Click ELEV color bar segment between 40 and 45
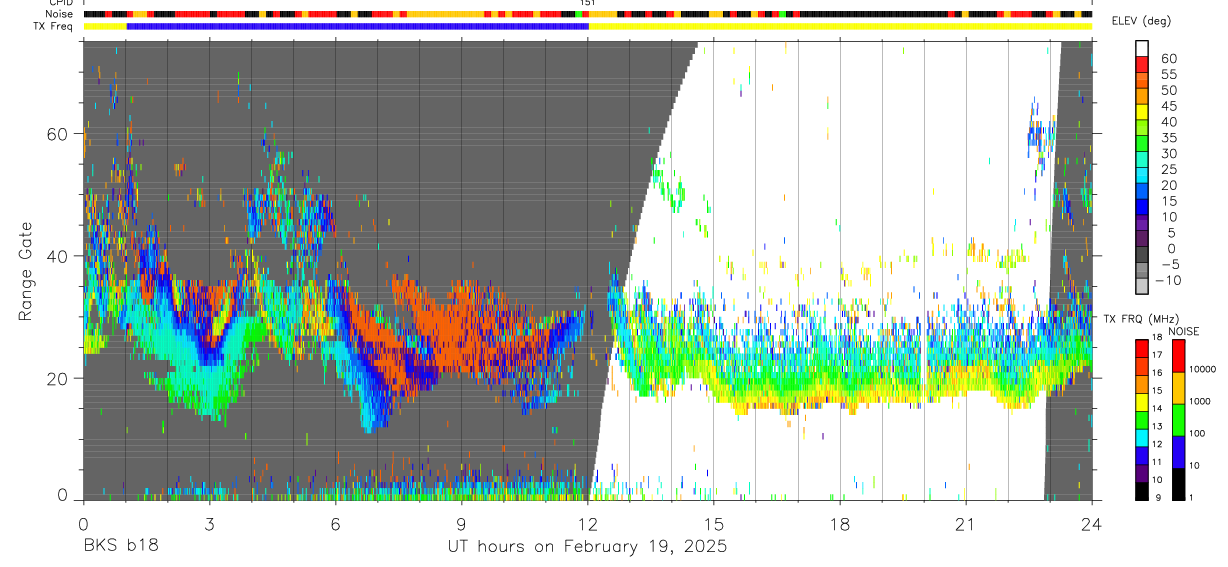1228x567 pixels. point(1142,113)
